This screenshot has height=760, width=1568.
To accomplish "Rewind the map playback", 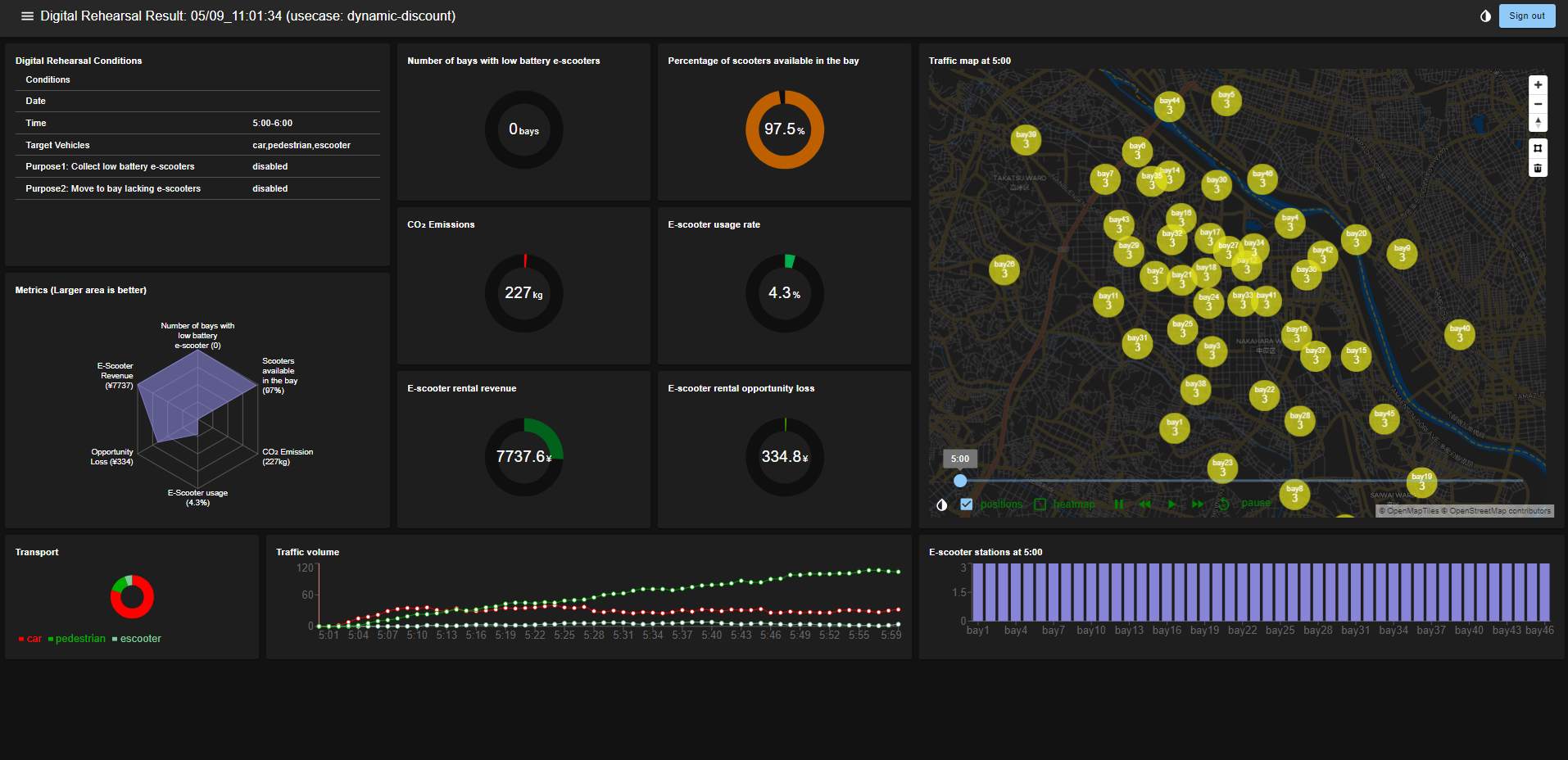I will tap(1145, 504).
